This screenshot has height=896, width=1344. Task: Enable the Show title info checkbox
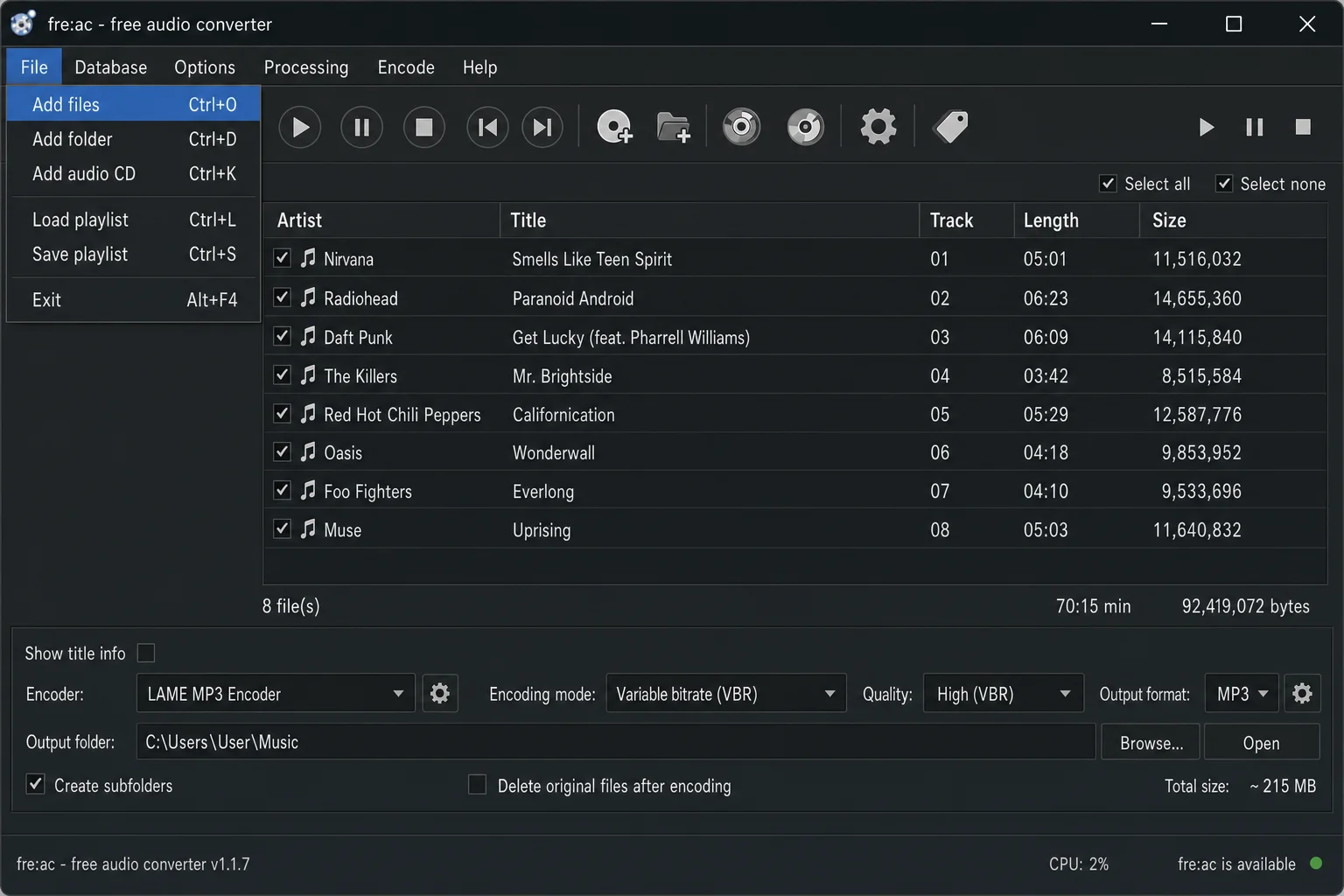[x=146, y=653]
